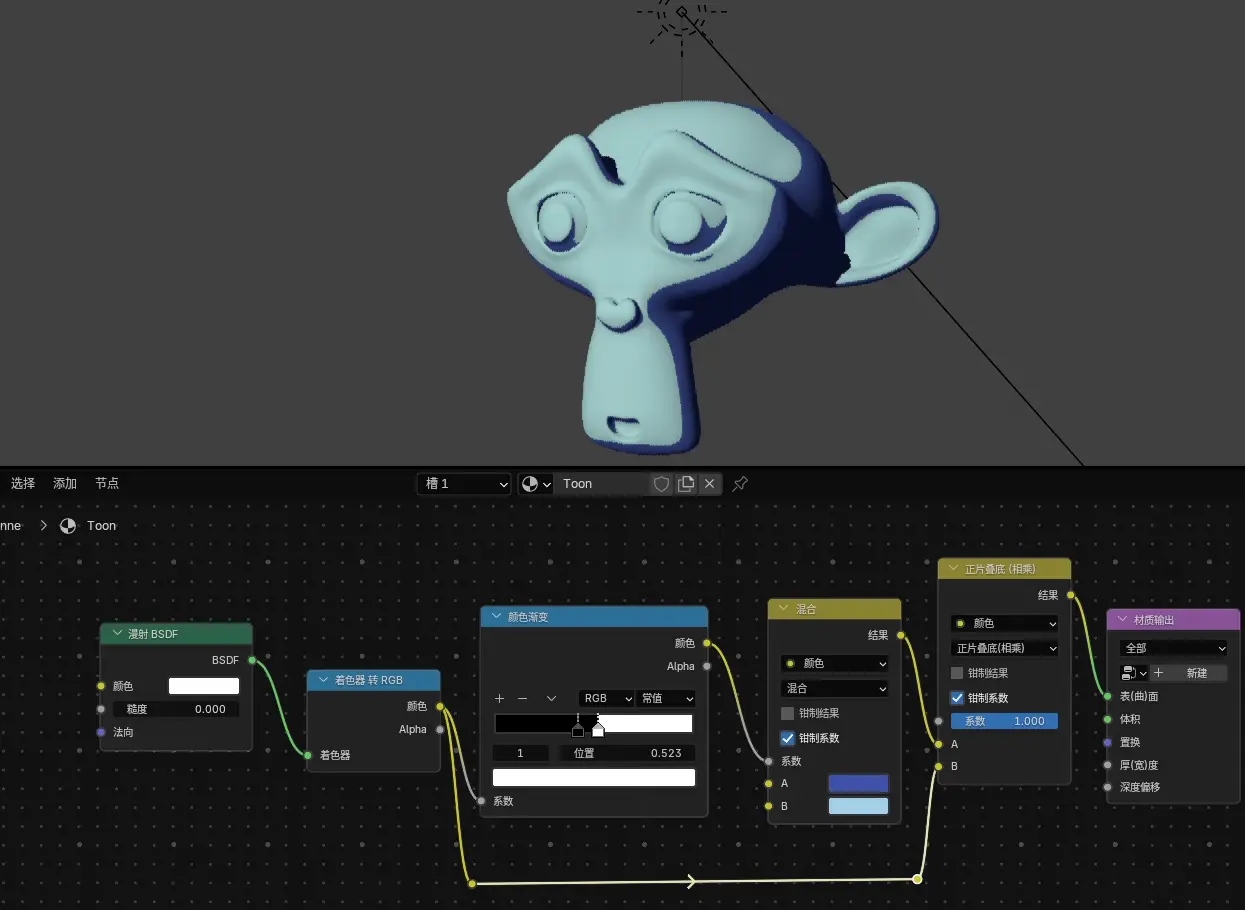Open the RGB color mode dropdown

(x=606, y=698)
